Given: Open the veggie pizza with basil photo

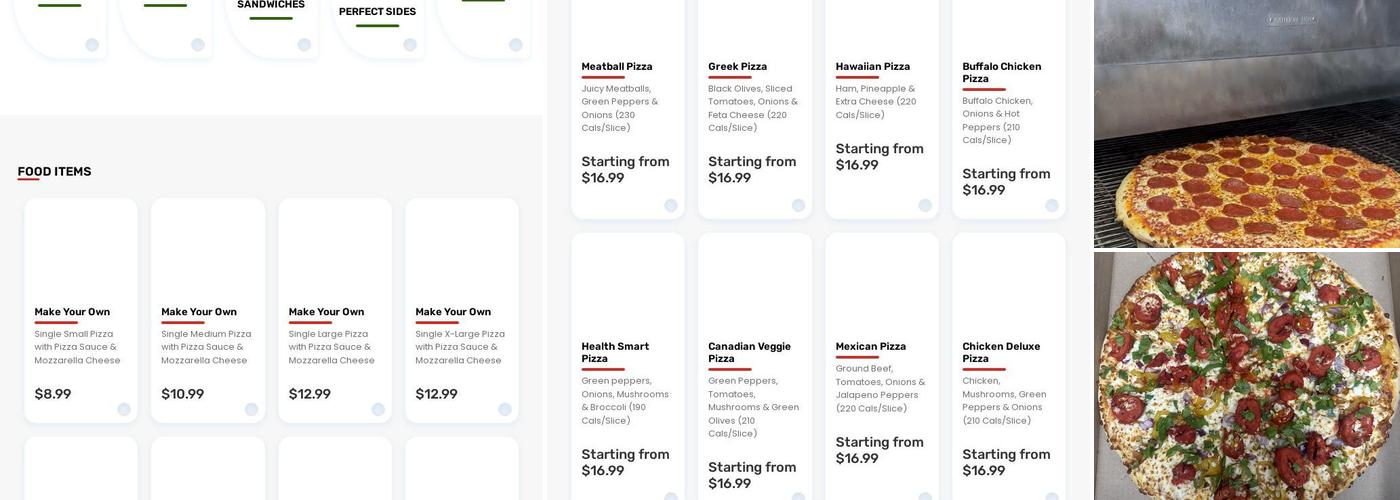Looking at the screenshot, I should (1246, 376).
